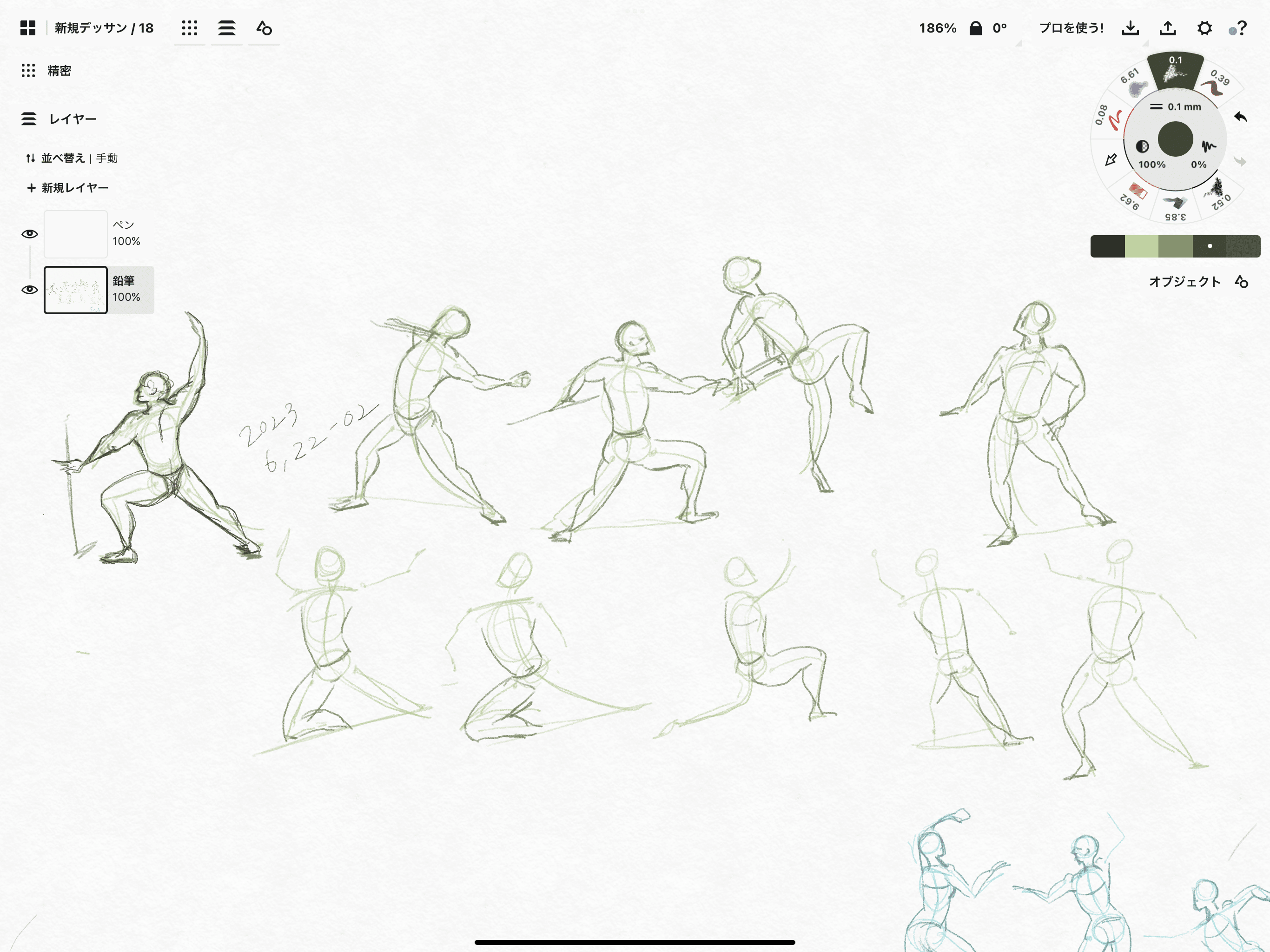Open the help question mark
Viewport: 1270px width, 952px height.
coord(1241,28)
